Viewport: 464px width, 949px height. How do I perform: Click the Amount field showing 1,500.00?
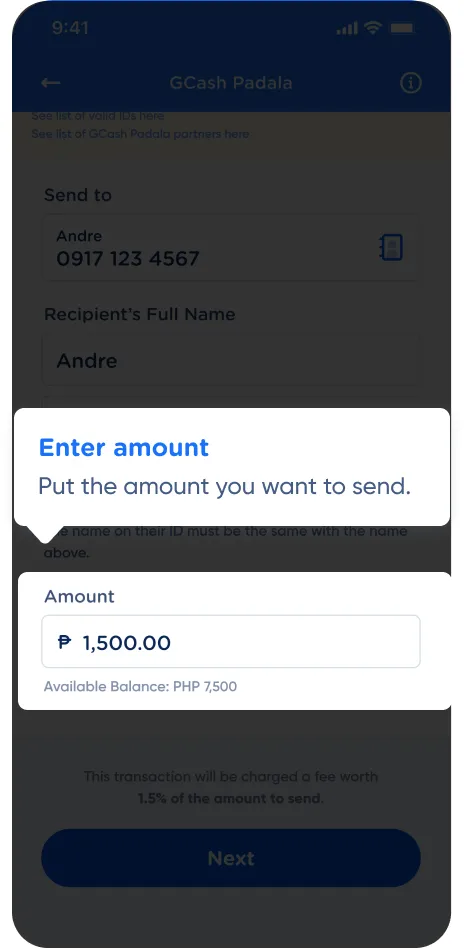click(230, 642)
